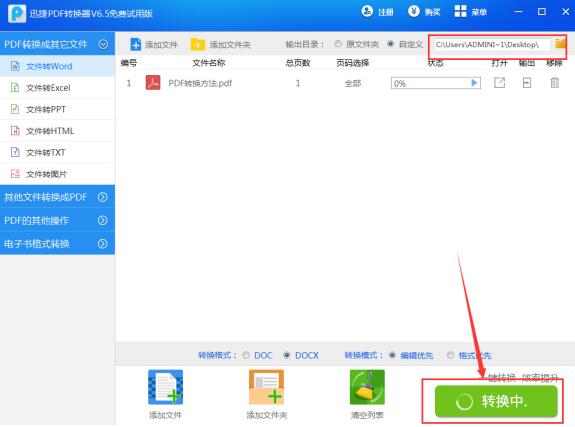Click the 总页数 column header
The height and width of the screenshot is (427, 575).
[298, 63]
